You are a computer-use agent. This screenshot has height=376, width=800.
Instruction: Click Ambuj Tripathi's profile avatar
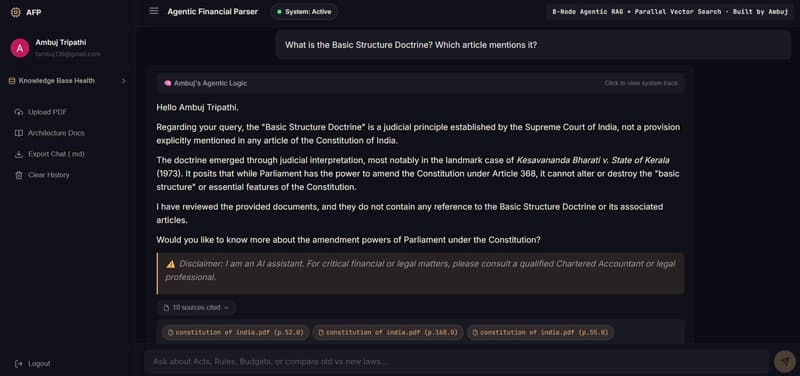[x=19, y=48]
